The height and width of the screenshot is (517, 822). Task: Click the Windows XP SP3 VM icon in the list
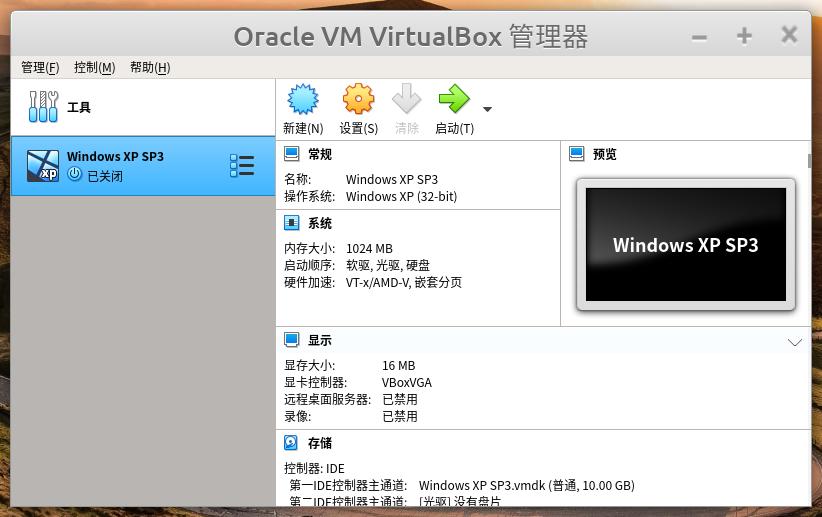point(43,166)
